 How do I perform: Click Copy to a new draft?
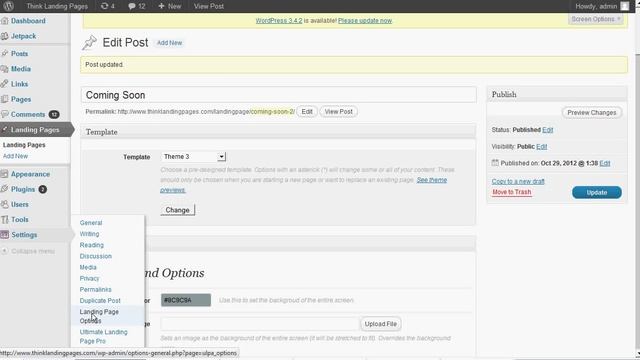click(x=518, y=181)
